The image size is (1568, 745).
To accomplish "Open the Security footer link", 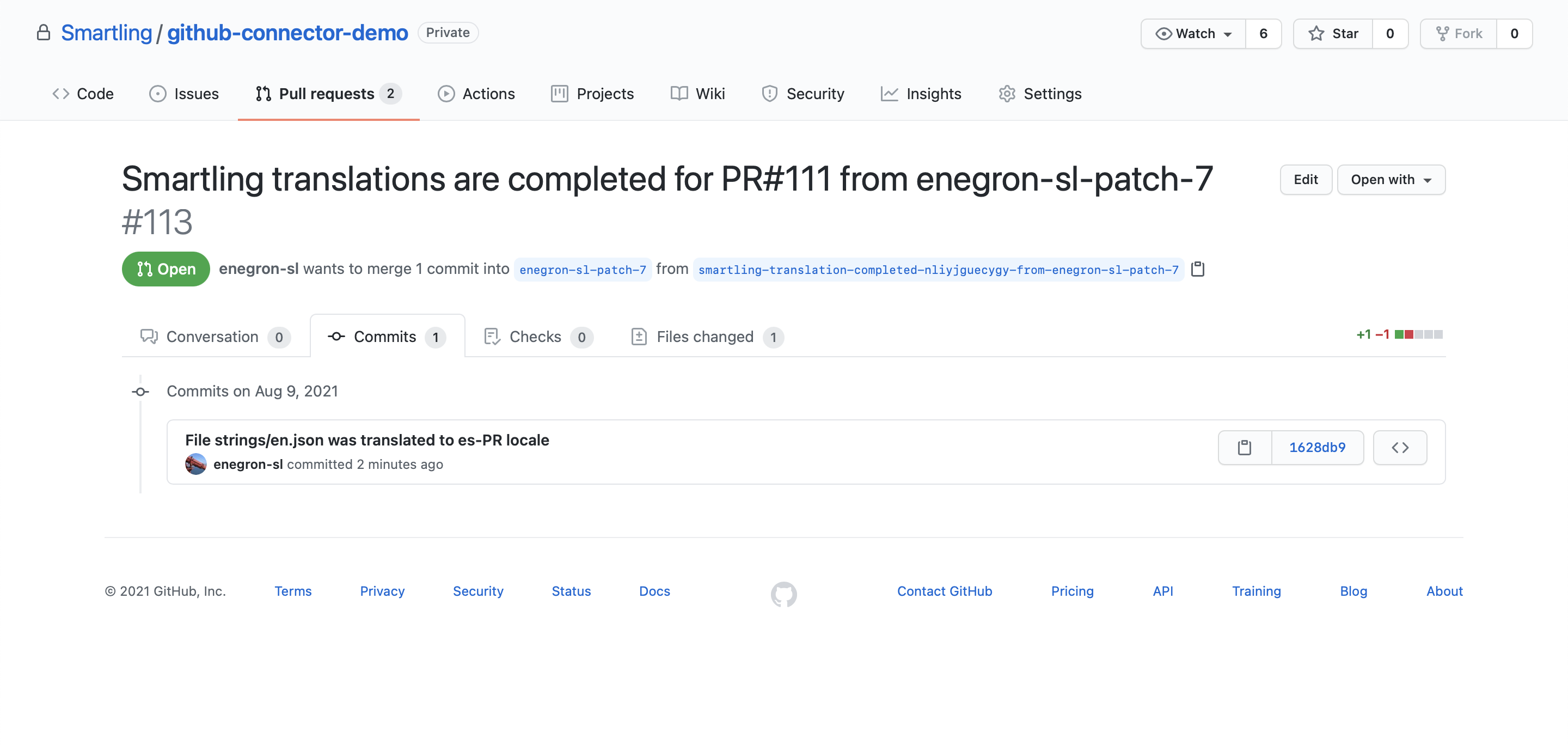I will 478,591.
